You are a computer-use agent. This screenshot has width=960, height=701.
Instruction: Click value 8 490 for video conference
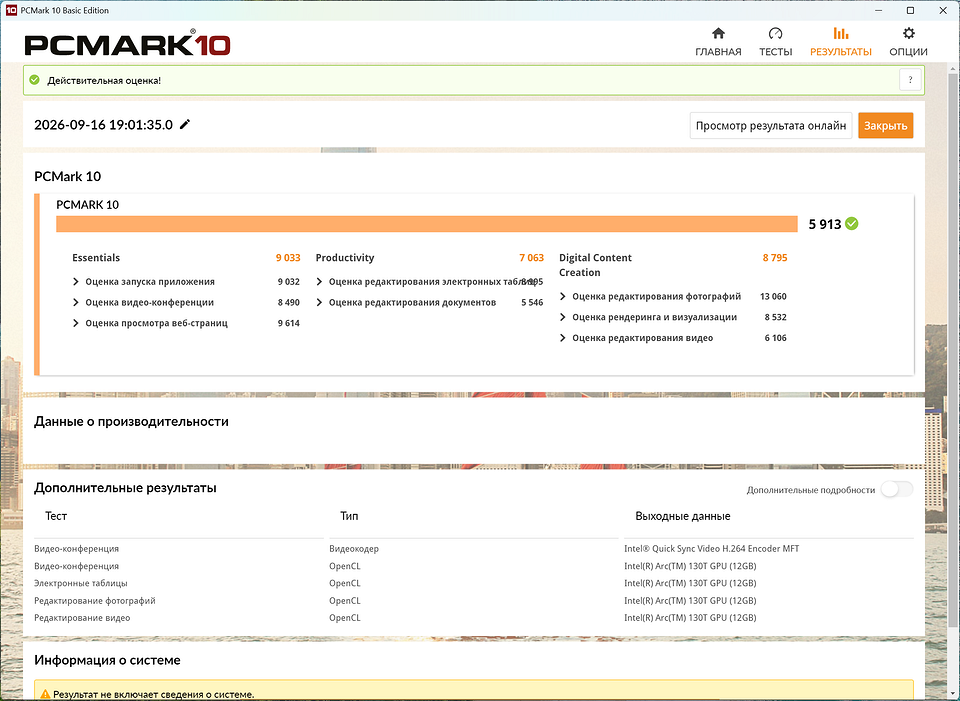pos(288,302)
